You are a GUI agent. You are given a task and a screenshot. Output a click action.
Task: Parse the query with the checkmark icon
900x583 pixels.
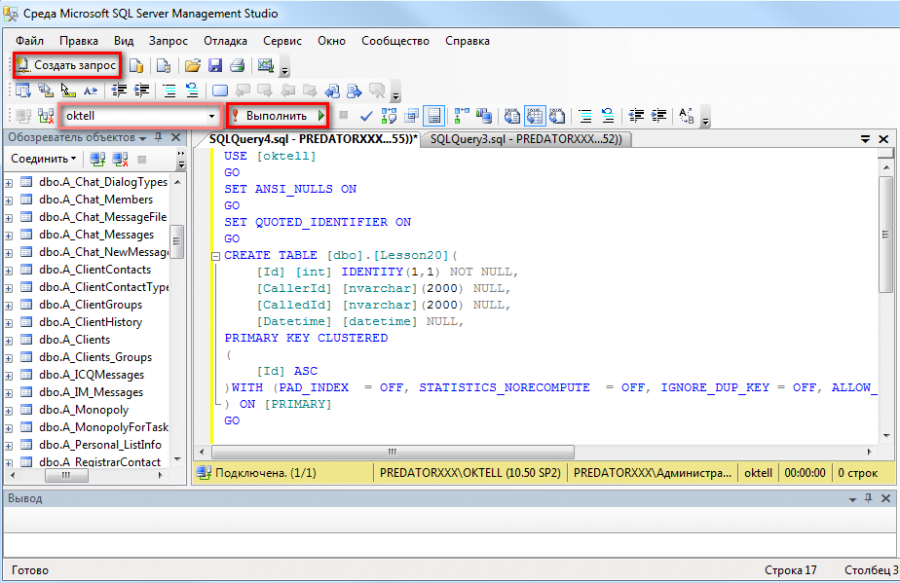pos(366,114)
